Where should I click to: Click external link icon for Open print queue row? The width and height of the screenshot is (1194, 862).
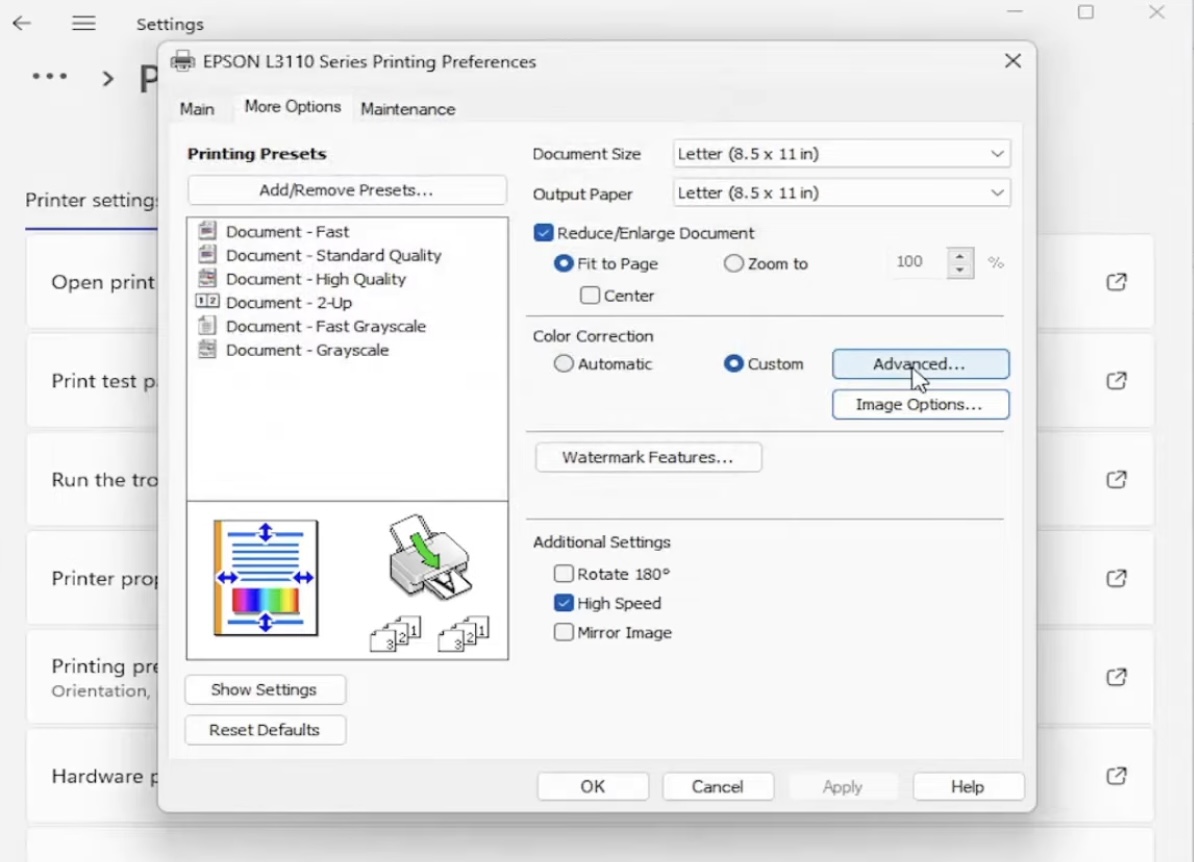point(1116,282)
